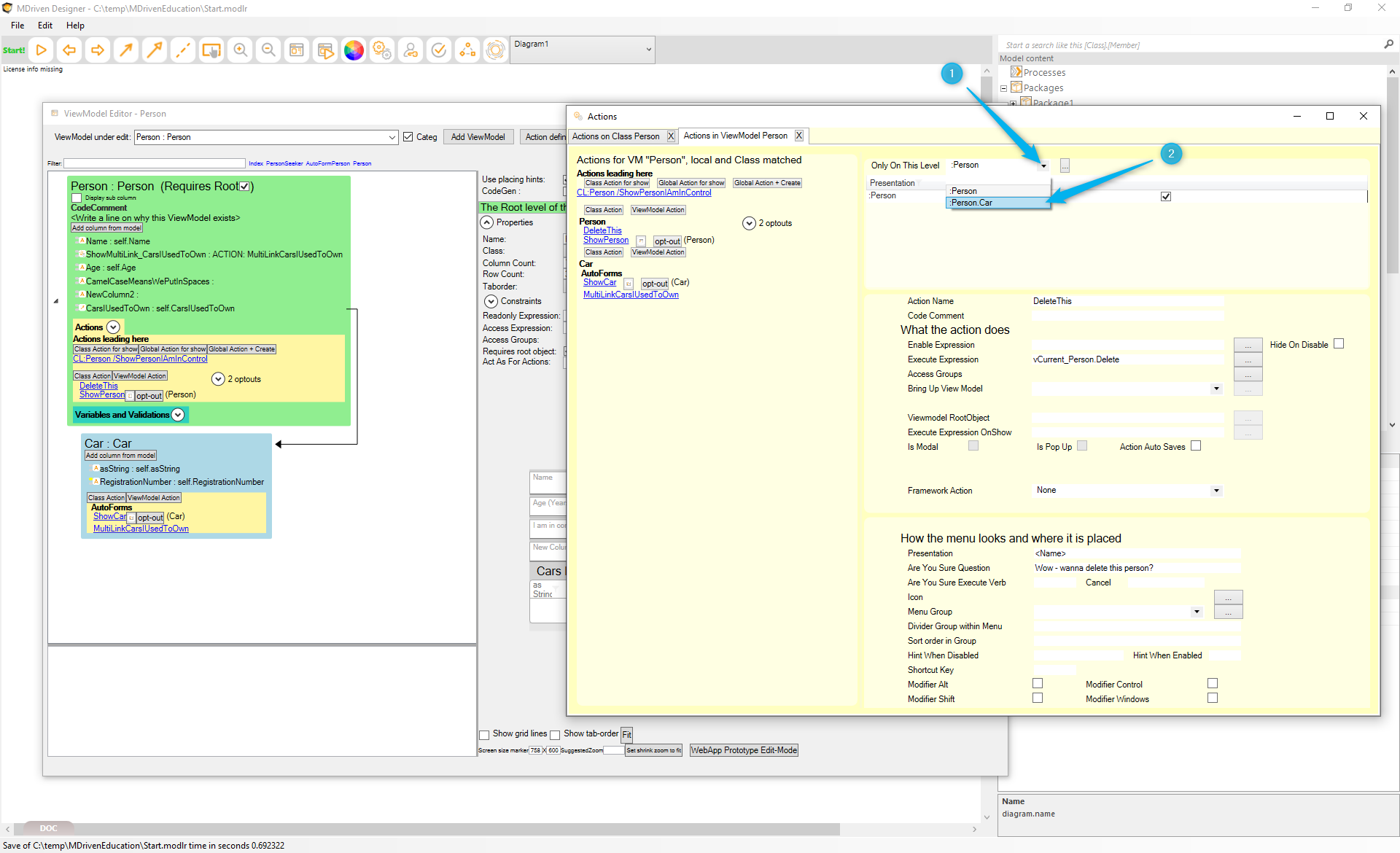Expand the Framework Action dropdown
1400x853 pixels.
[x=1216, y=491]
